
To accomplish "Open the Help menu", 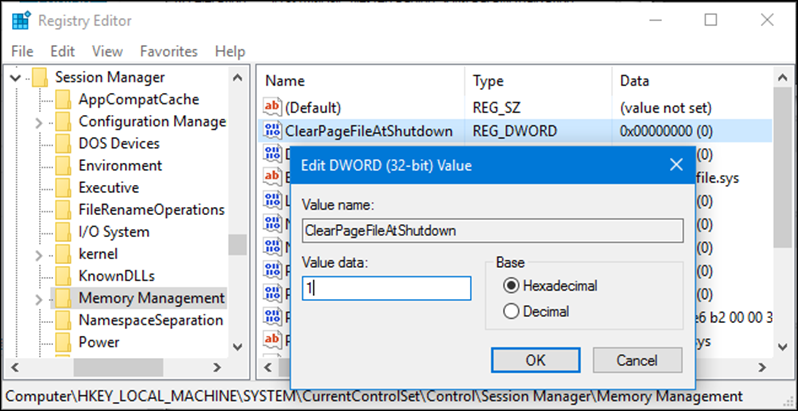I will pyautogui.click(x=230, y=51).
